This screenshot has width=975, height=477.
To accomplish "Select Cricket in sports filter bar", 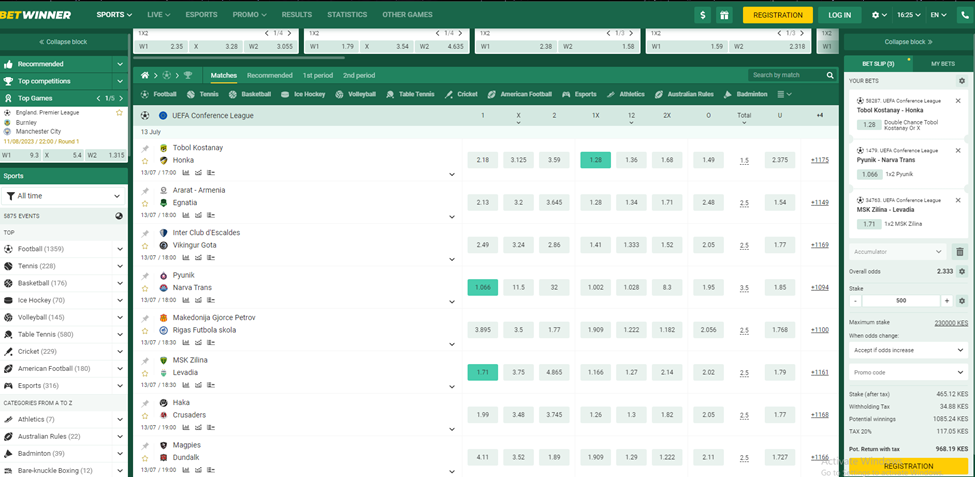I will 461,95.
